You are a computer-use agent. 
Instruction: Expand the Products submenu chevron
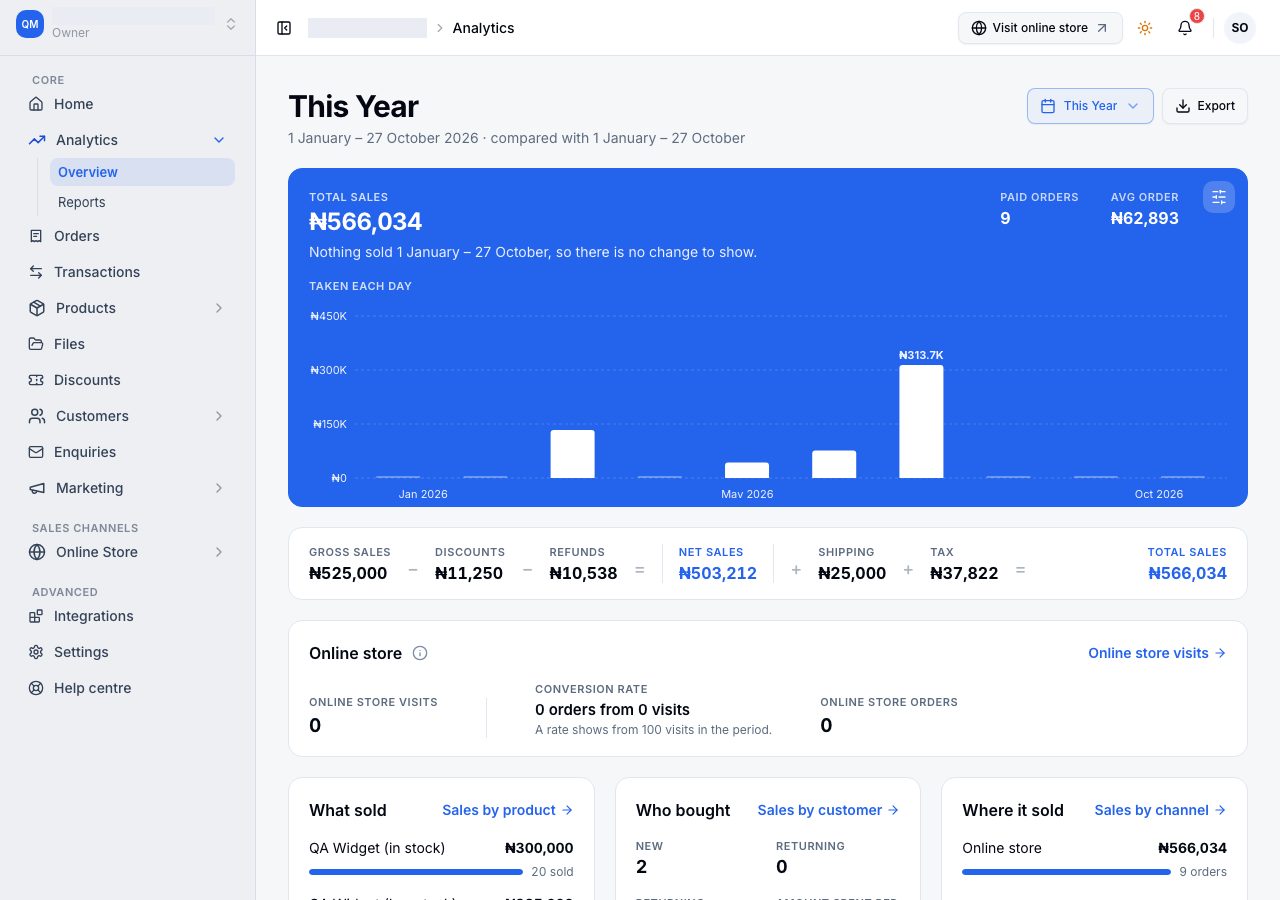pyautogui.click(x=219, y=308)
